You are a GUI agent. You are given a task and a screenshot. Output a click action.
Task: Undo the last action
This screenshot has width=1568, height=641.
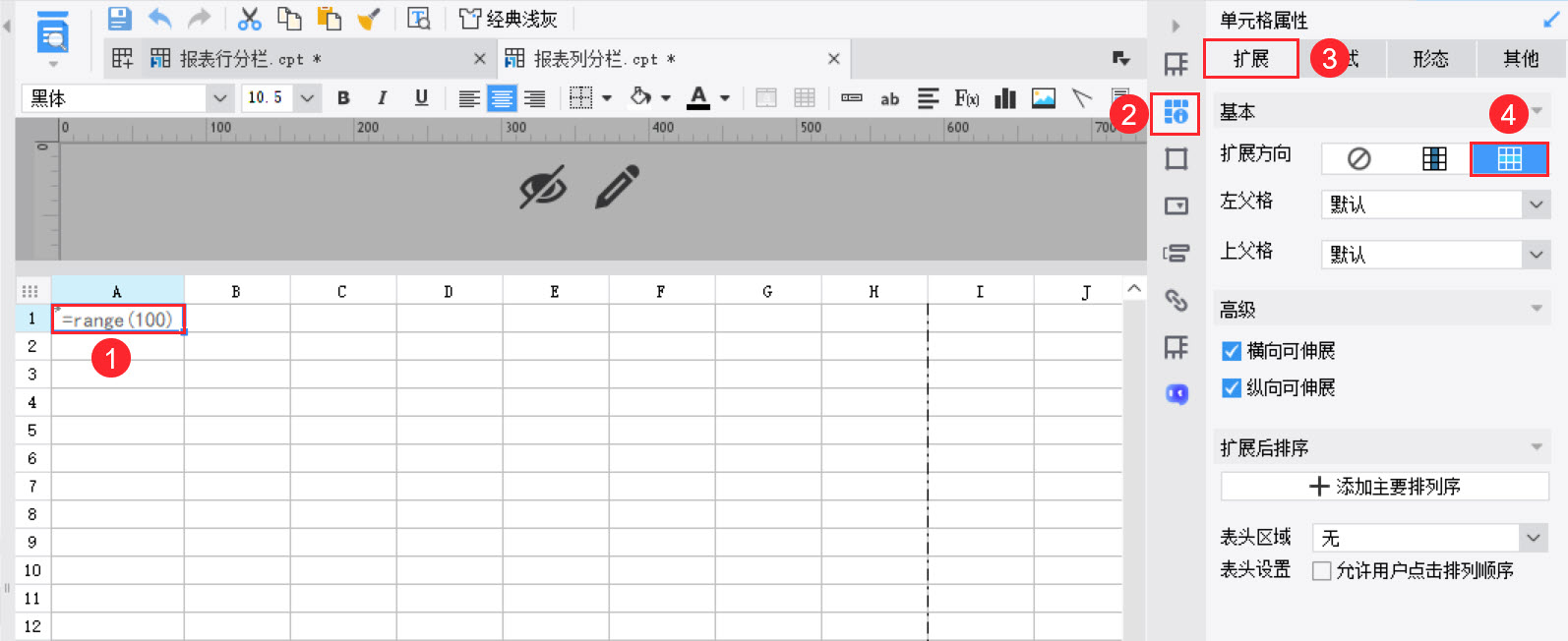click(x=159, y=18)
